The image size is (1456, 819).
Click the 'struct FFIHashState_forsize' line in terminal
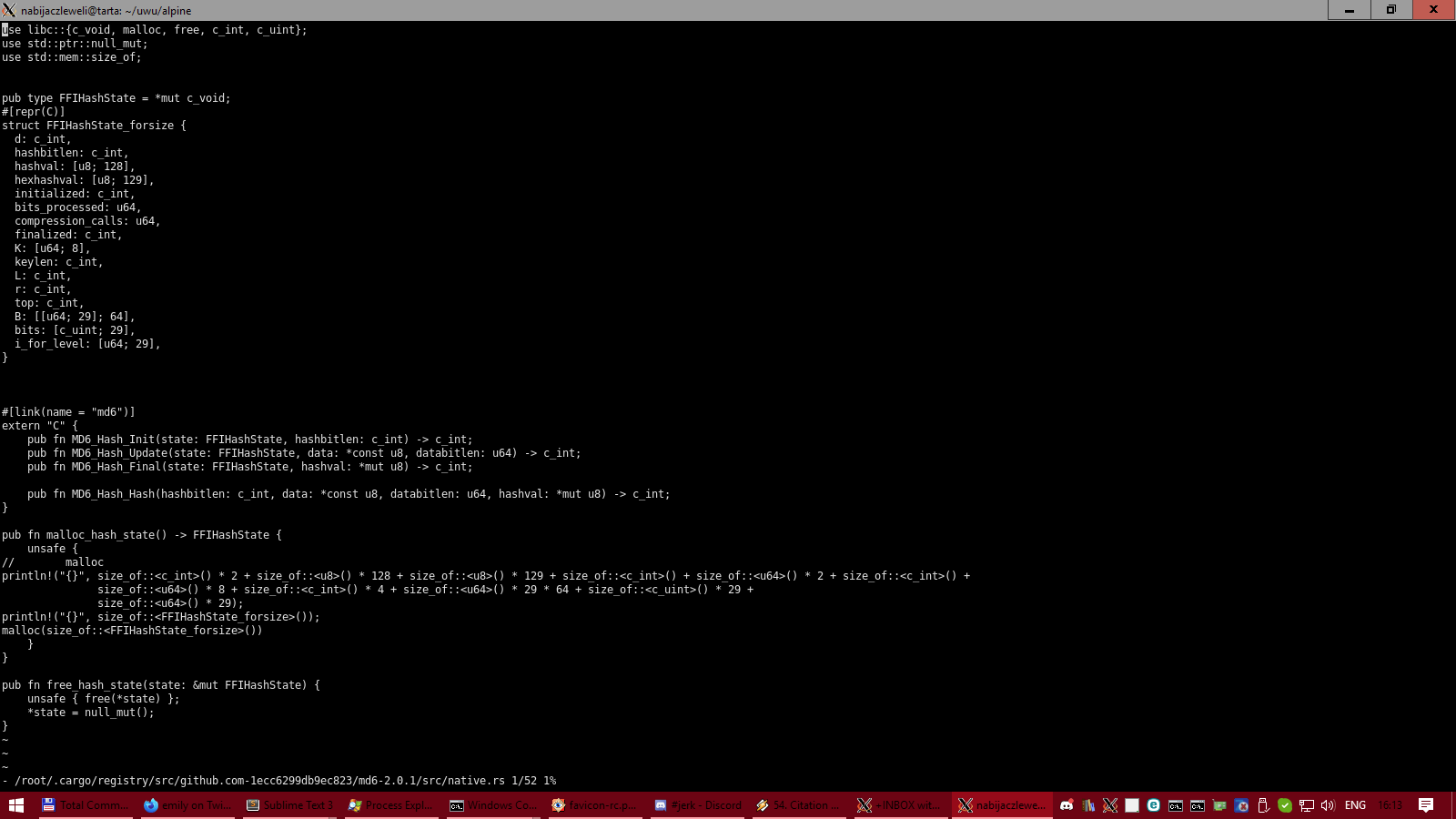pyautogui.click(x=94, y=126)
